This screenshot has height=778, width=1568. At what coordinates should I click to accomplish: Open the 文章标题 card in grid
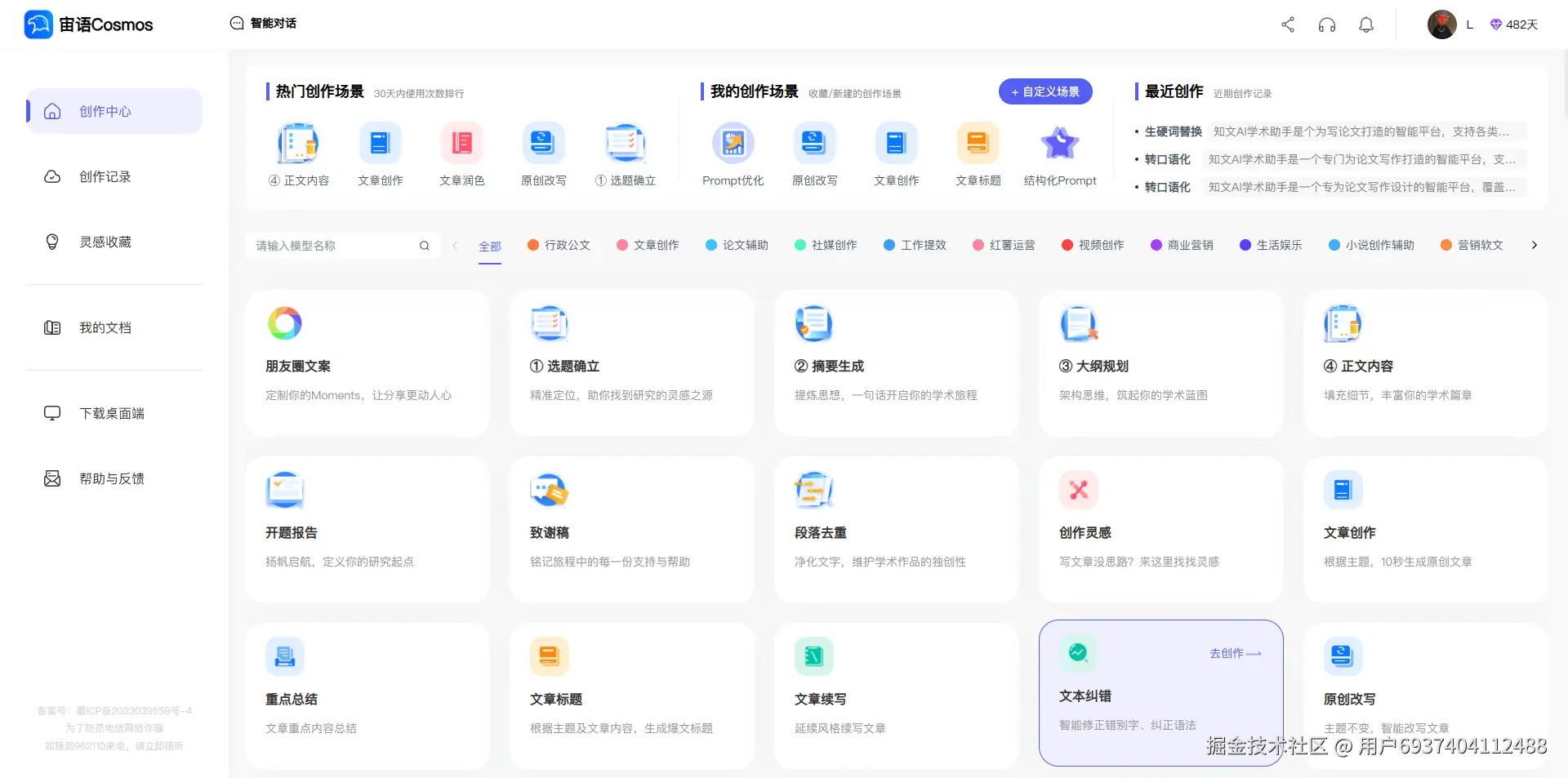[x=632, y=696]
